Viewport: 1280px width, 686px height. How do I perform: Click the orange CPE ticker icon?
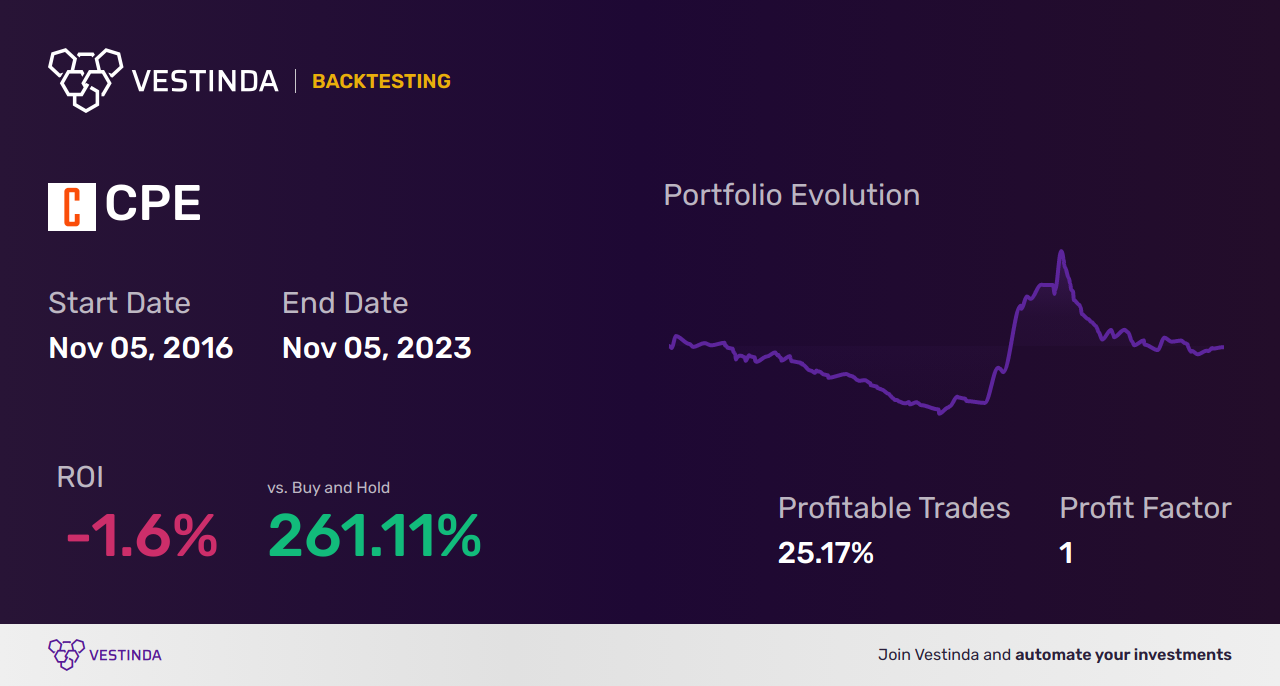(72, 206)
